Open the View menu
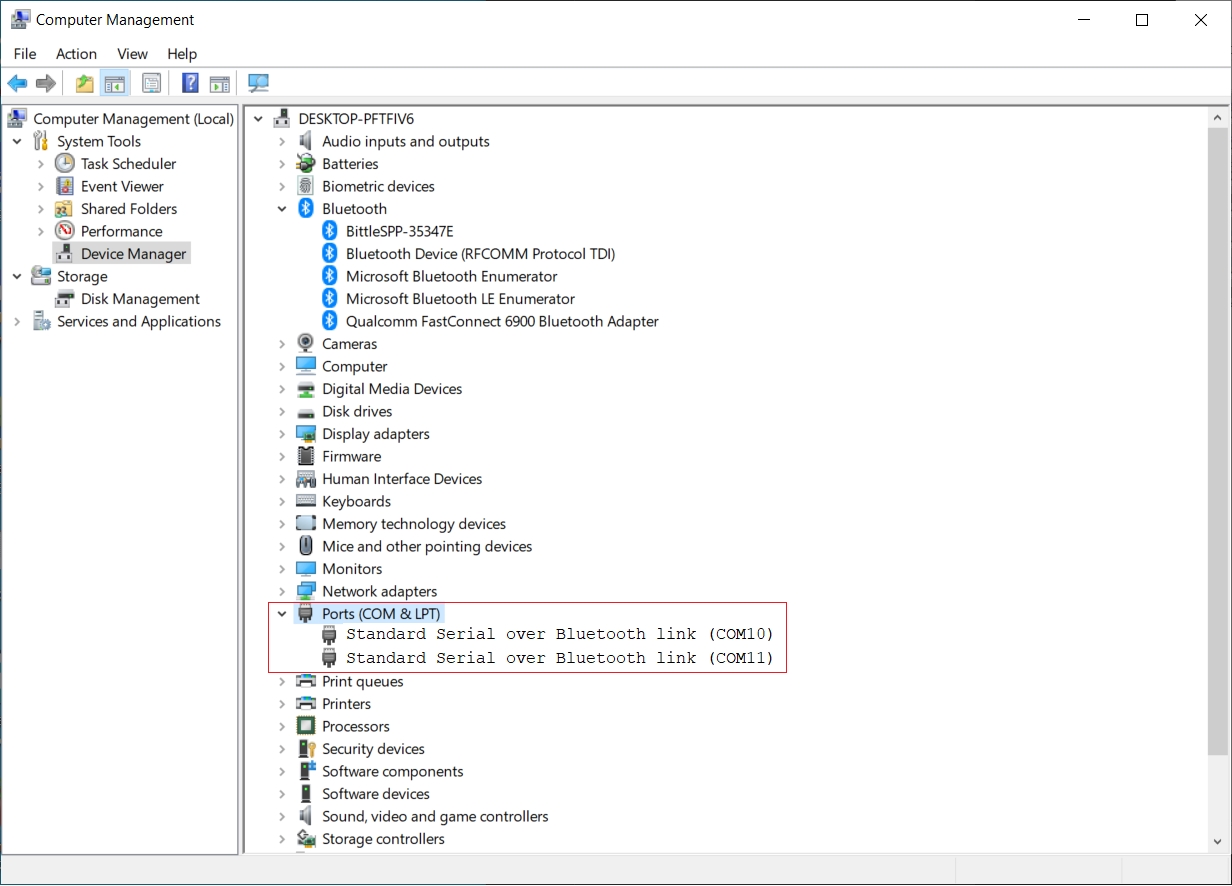 [x=132, y=54]
